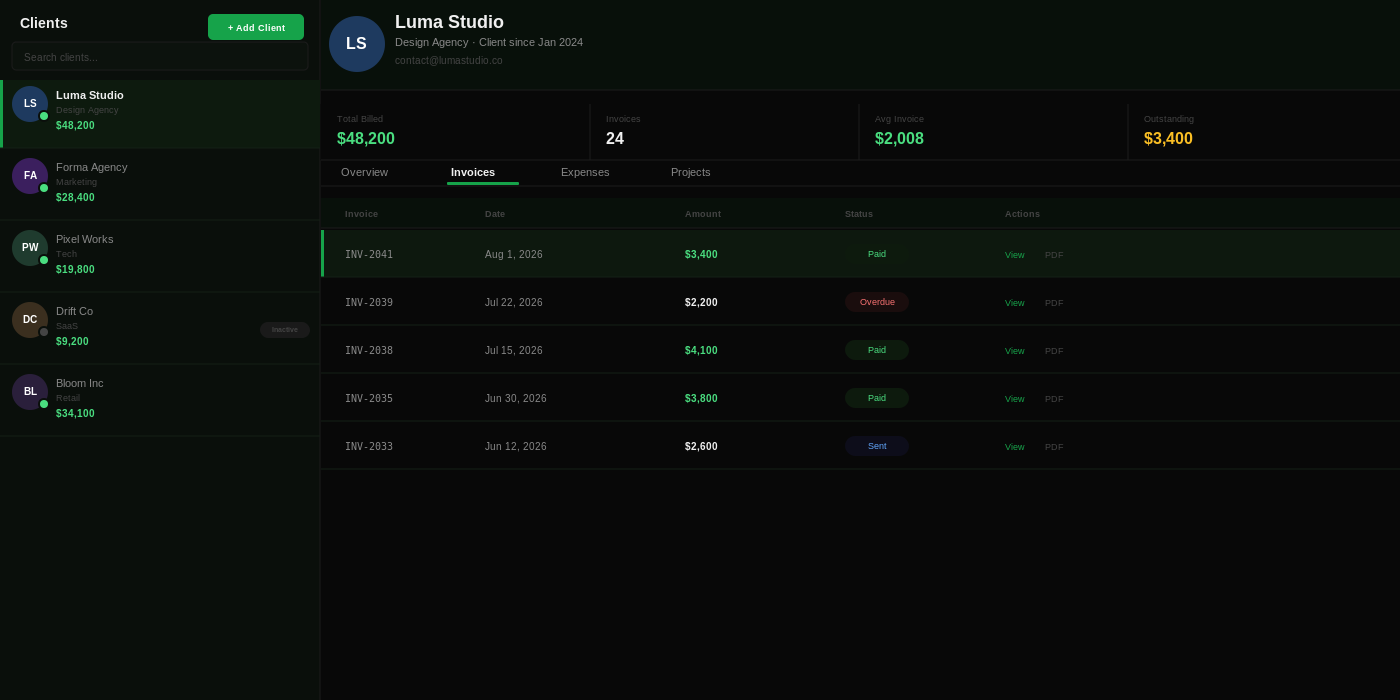Click the Avg Invoice $2,008 stat

click(993, 132)
